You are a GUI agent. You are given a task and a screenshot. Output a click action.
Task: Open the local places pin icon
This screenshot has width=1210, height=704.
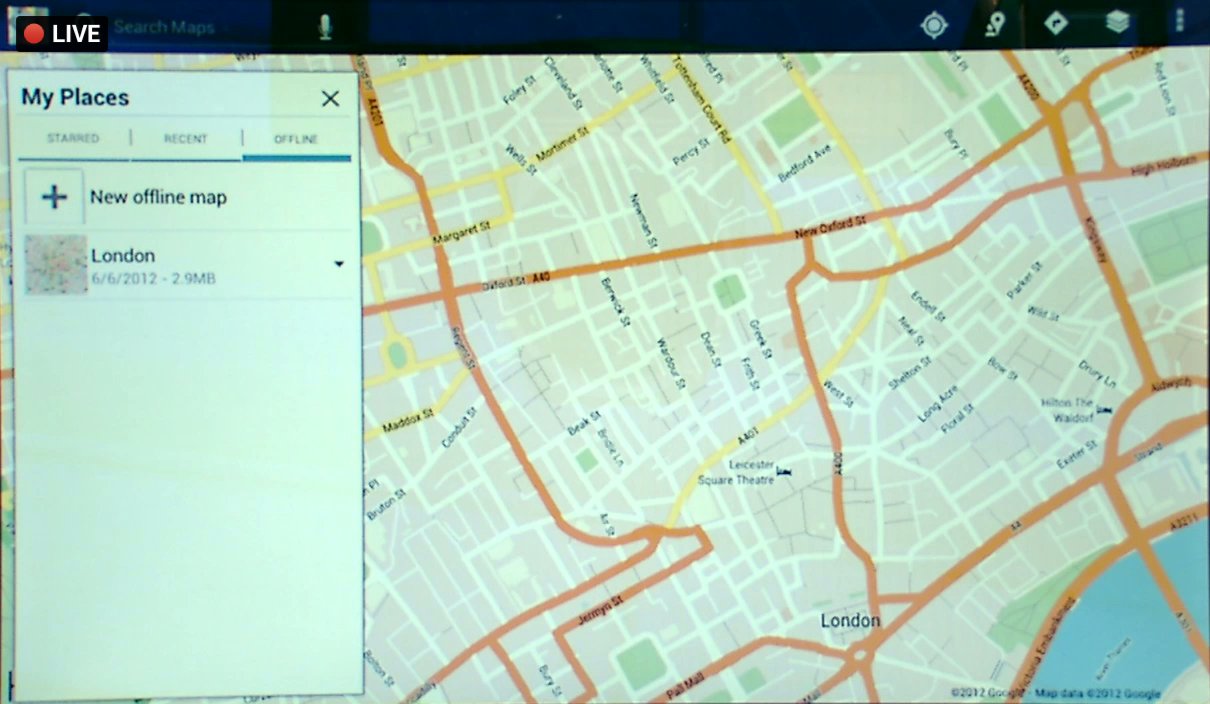point(994,25)
